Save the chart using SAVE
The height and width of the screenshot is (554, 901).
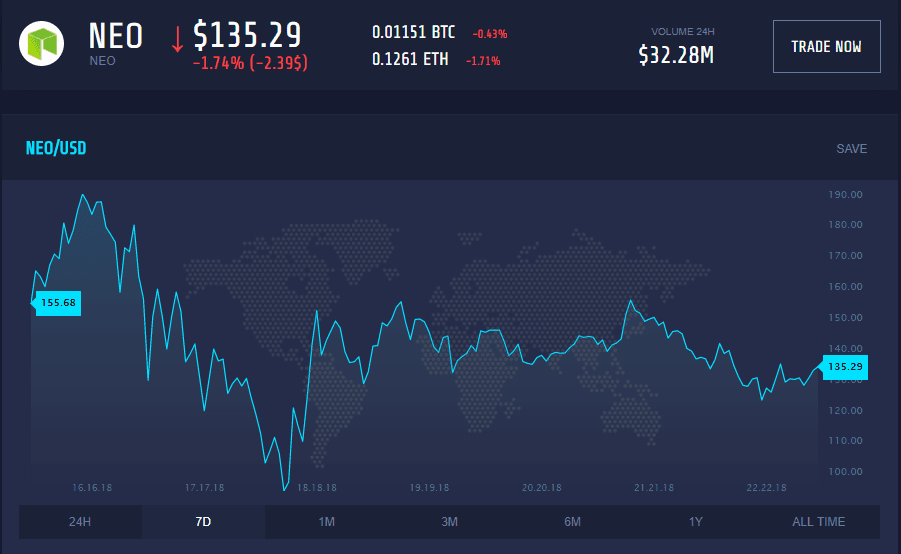coord(851,149)
